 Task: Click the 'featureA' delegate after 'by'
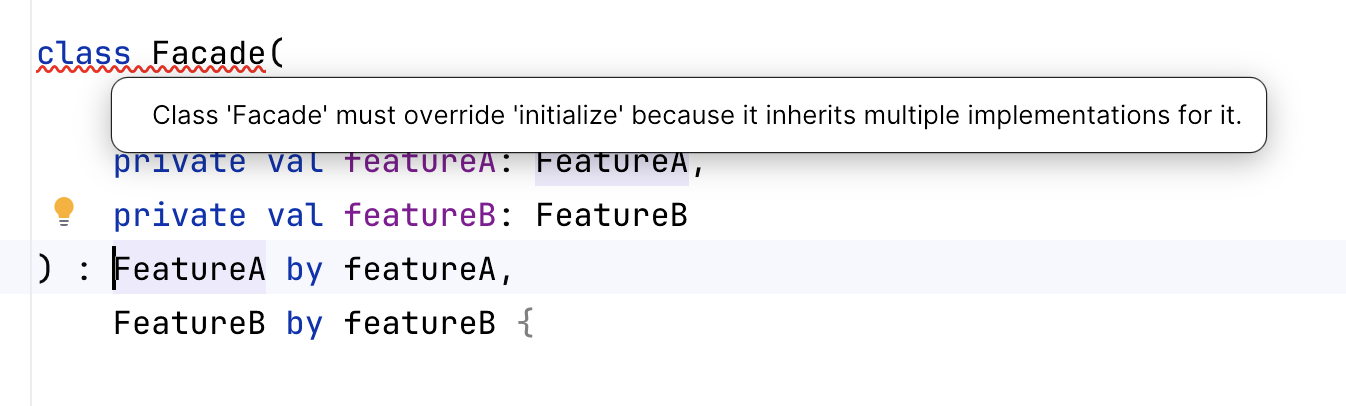[x=420, y=269]
